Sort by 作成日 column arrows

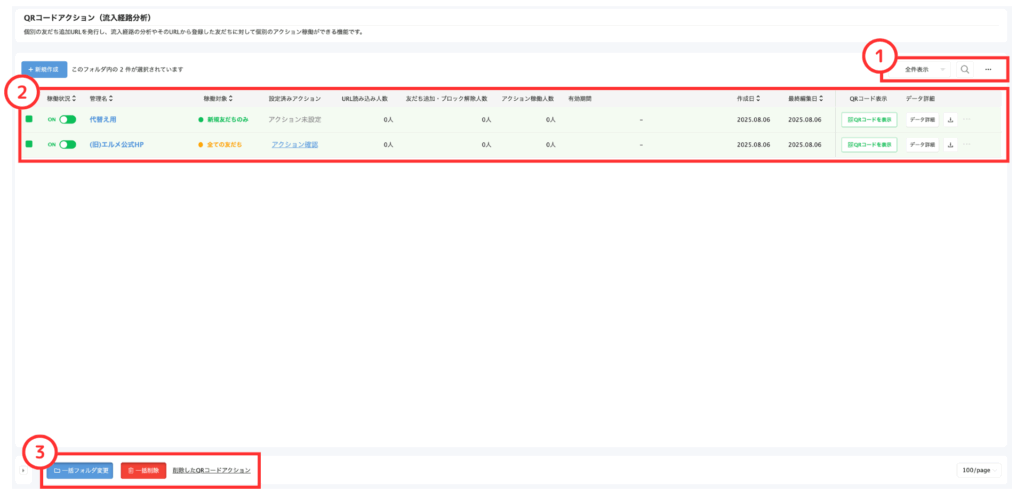pyautogui.click(x=758, y=99)
